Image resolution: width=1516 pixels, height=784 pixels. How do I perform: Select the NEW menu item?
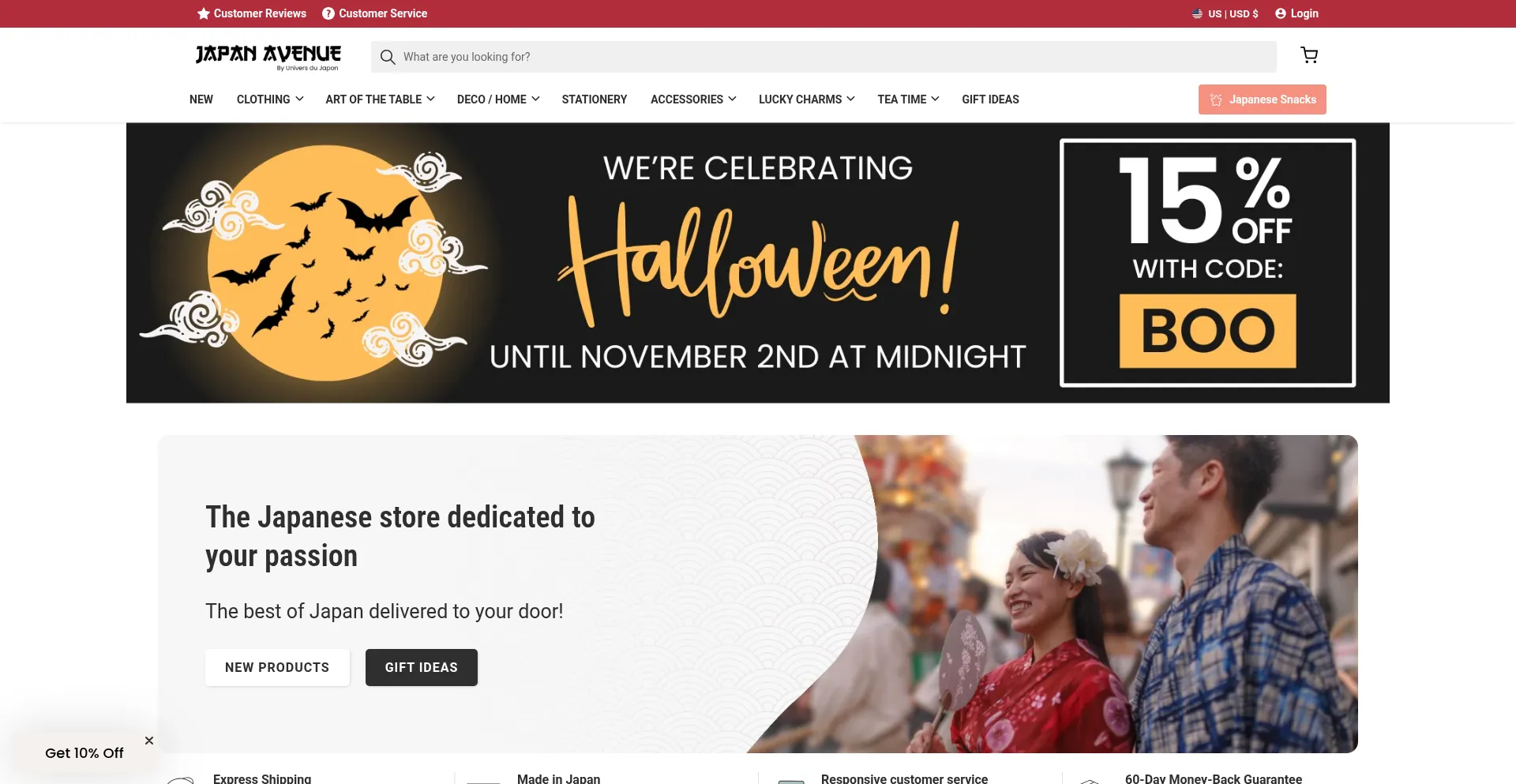tap(201, 99)
